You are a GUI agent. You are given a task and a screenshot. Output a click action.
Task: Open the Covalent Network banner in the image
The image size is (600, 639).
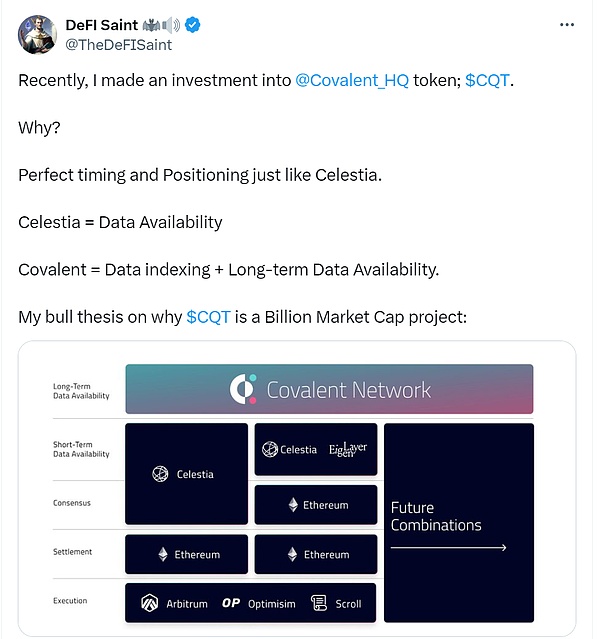(329, 389)
